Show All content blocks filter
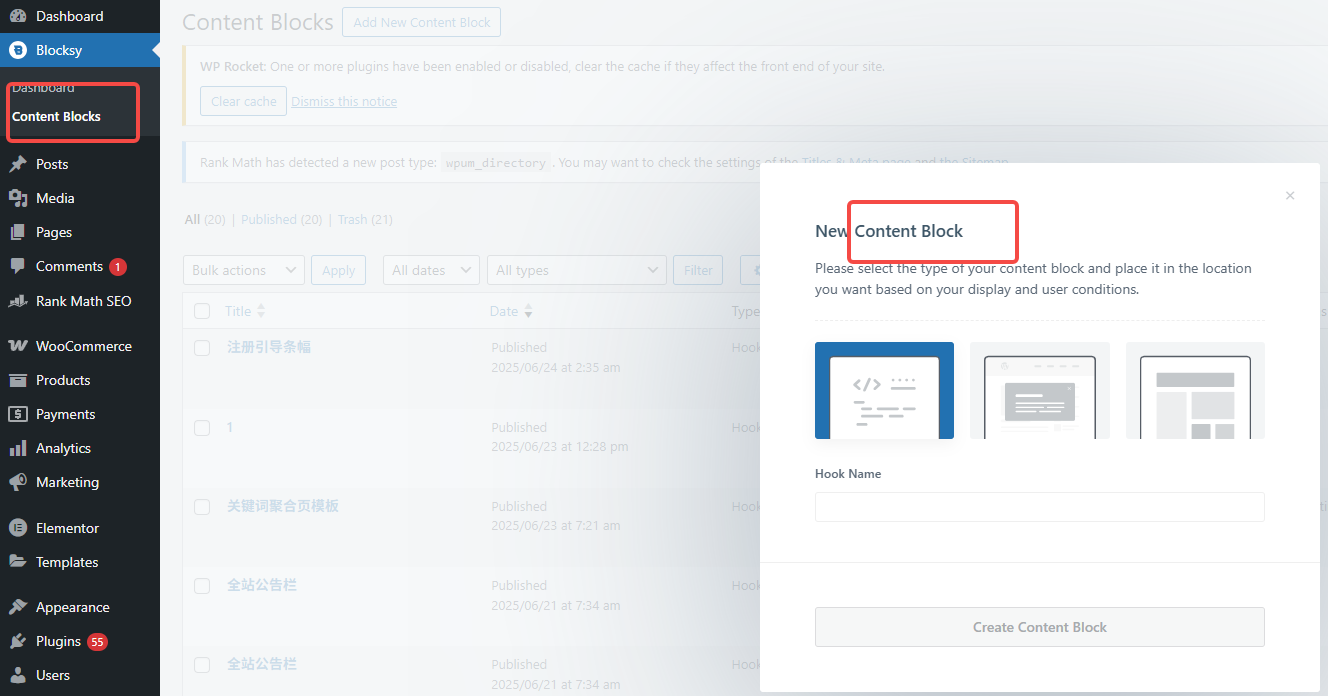The height and width of the screenshot is (696, 1328). 205,219
